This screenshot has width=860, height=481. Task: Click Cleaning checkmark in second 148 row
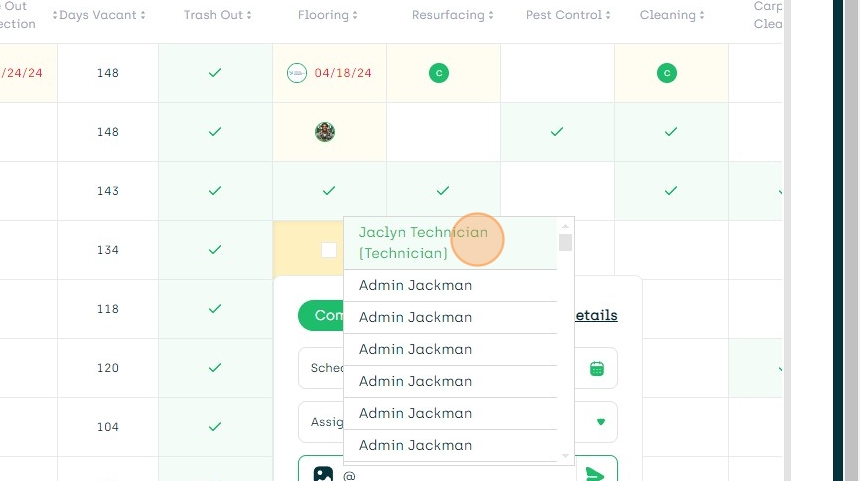671,132
